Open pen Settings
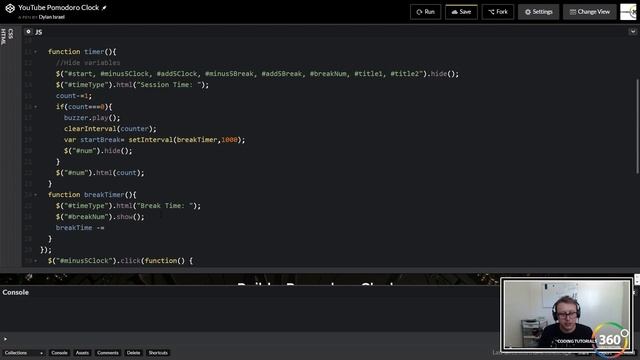The width and height of the screenshot is (640, 360). tap(538, 12)
